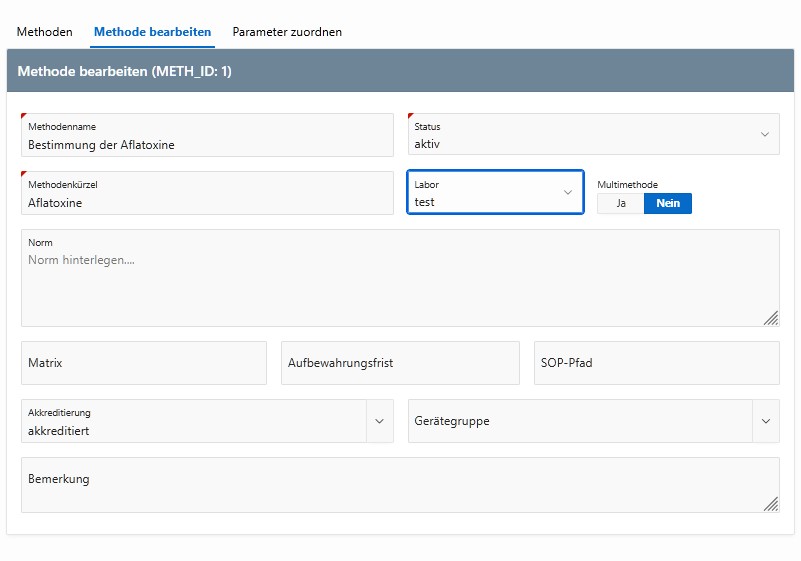
Task: Open the Labor dropdown showing test
Action: tap(496, 192)
